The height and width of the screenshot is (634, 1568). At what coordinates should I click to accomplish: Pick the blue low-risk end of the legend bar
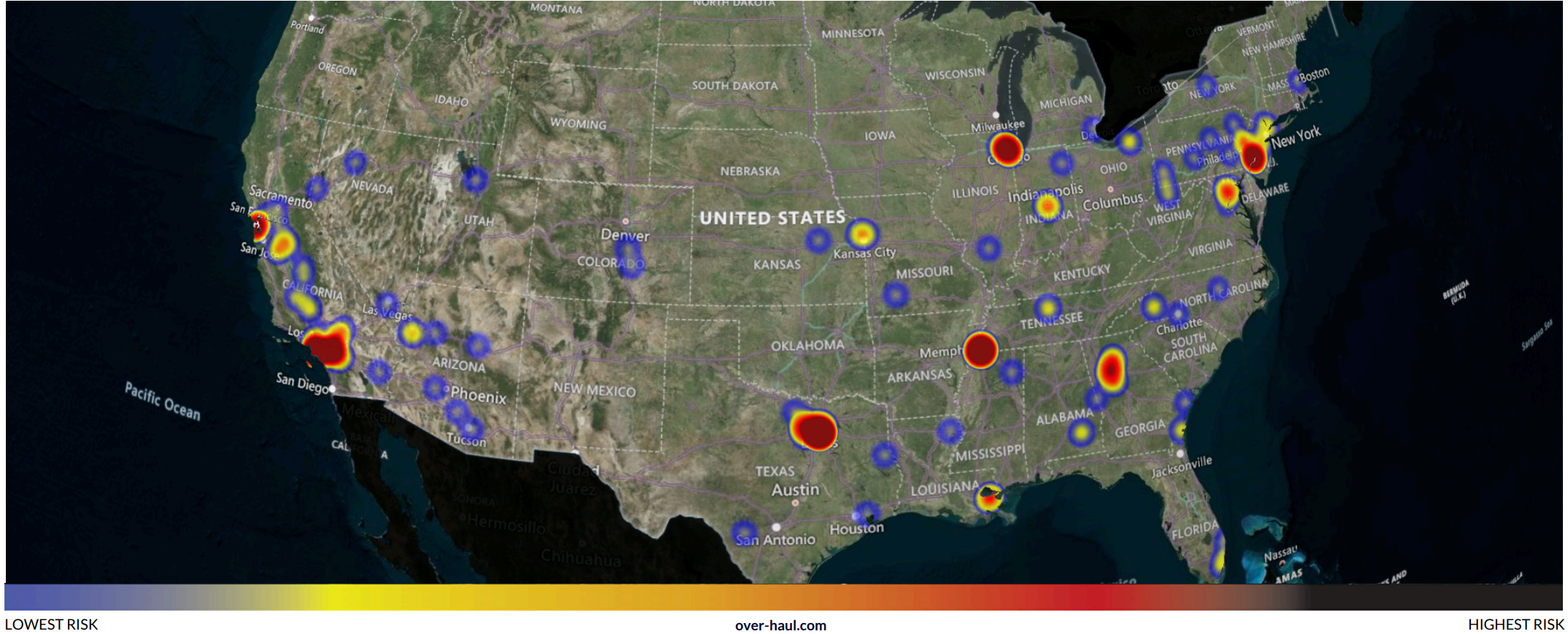pyautogui.click(x=44, y=597)
